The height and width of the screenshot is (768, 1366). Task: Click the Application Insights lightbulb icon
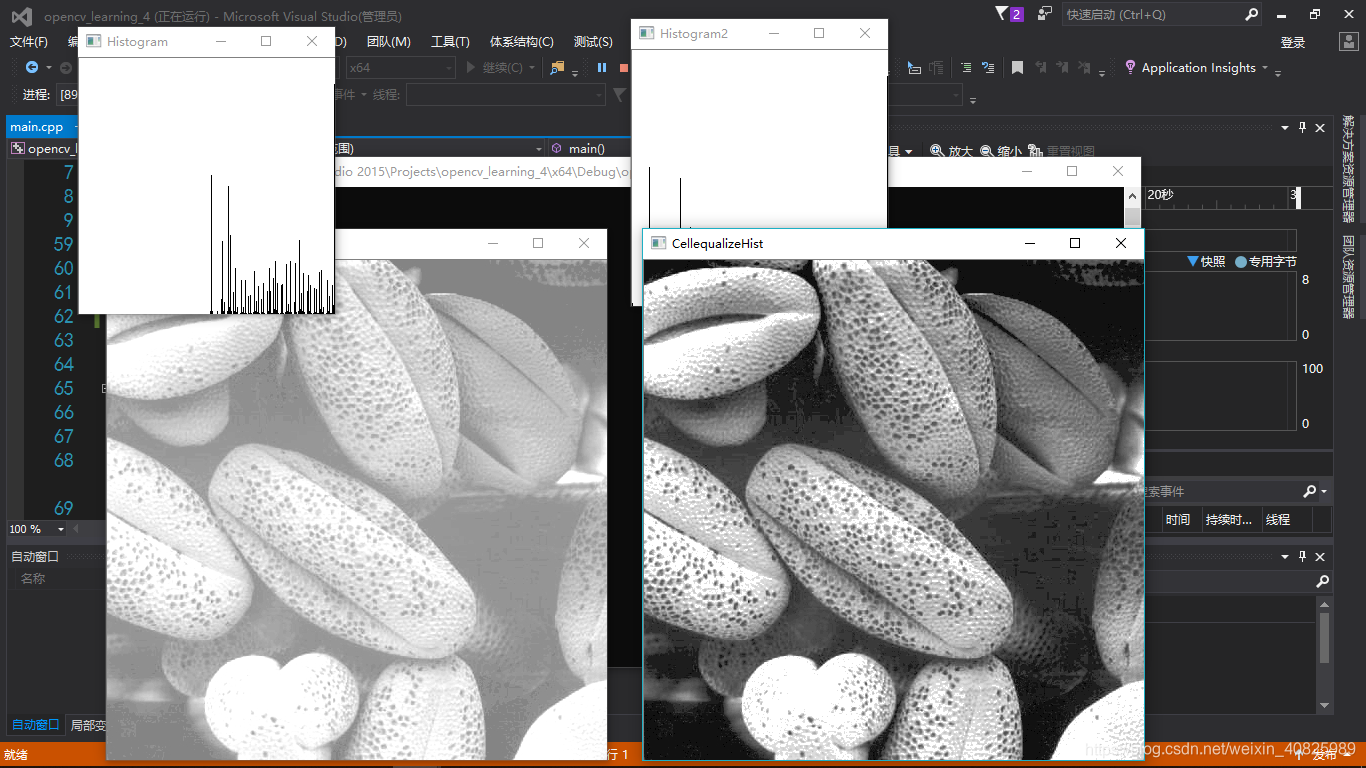pos(1130,67)
